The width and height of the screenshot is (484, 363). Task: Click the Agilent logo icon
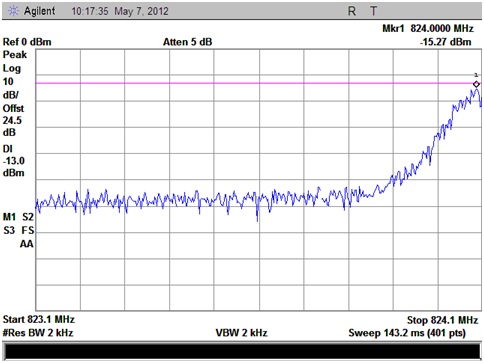[x=13, y=11]
